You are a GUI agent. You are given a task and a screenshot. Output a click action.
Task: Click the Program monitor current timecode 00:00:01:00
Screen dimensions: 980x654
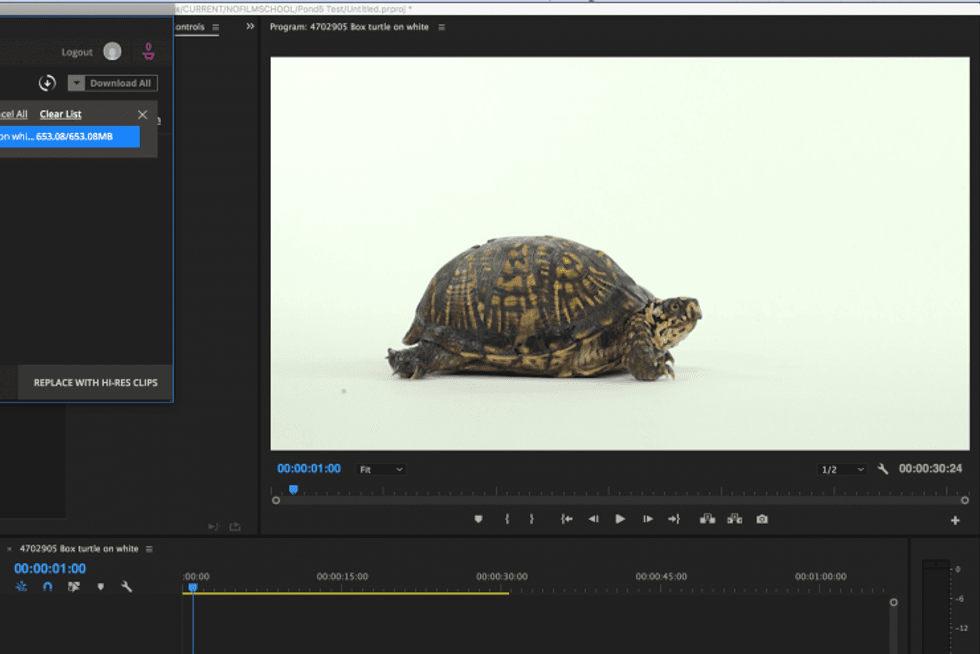click(x=309, y=468)
